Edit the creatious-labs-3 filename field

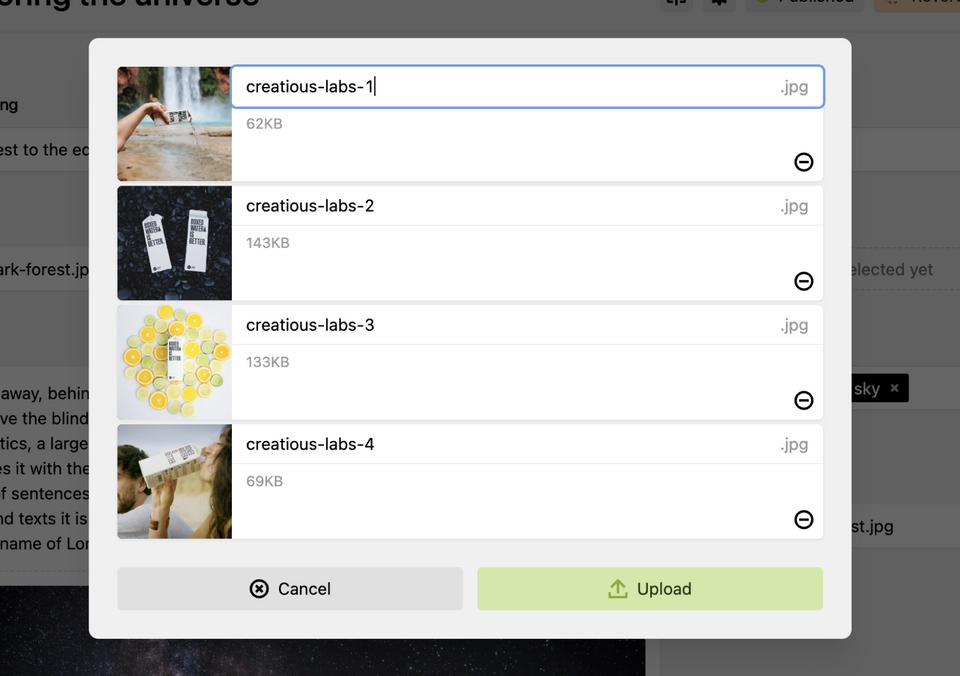pos(527,325)
